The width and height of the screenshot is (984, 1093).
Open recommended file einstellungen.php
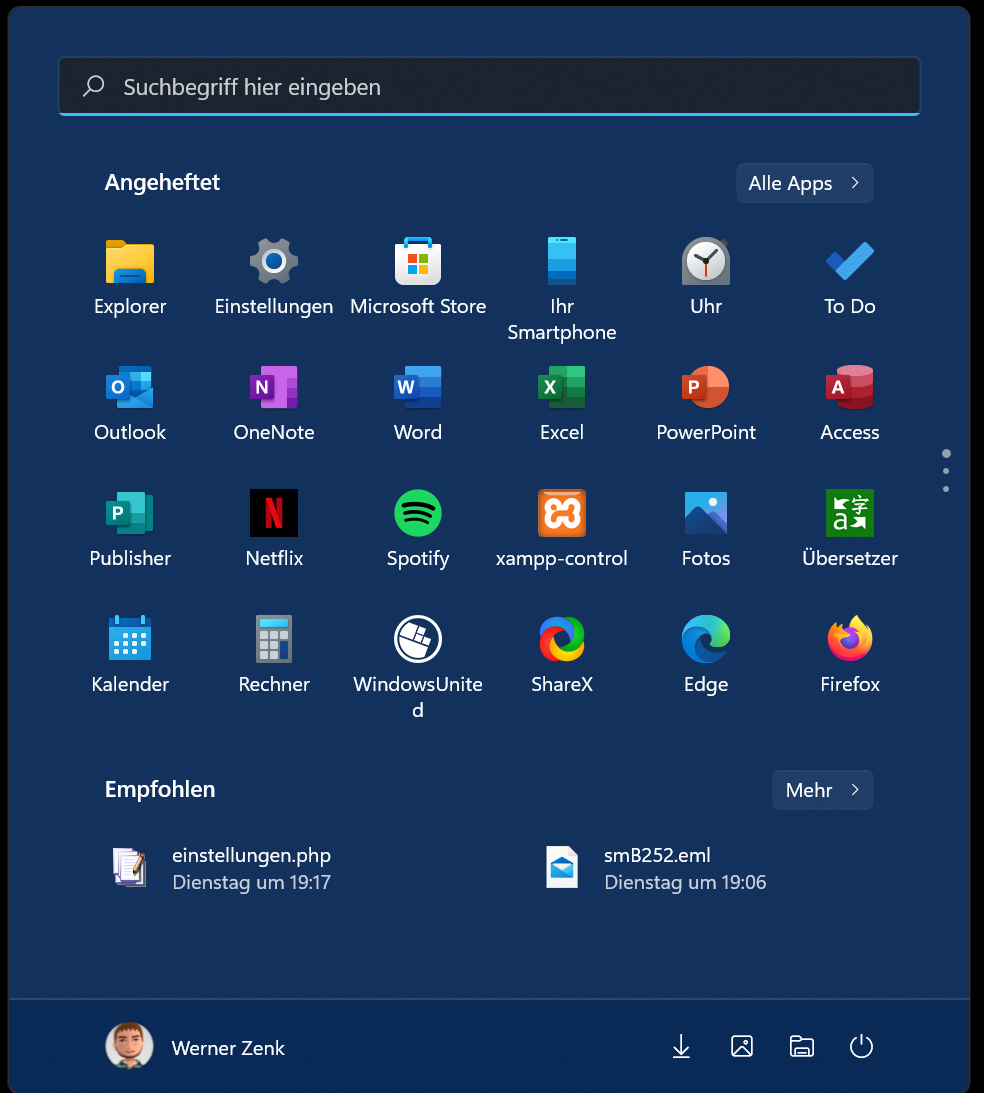(250, 868)
